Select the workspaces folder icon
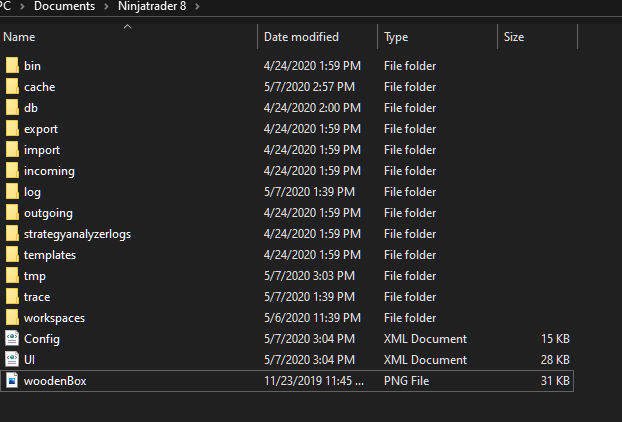The height and width of the screenshot is (422, 622). click(12, 318)
